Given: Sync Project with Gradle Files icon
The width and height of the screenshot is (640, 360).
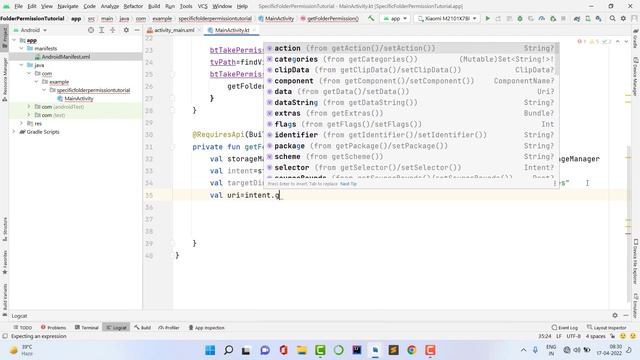Looking at the screenshot, I should point(577,18).
